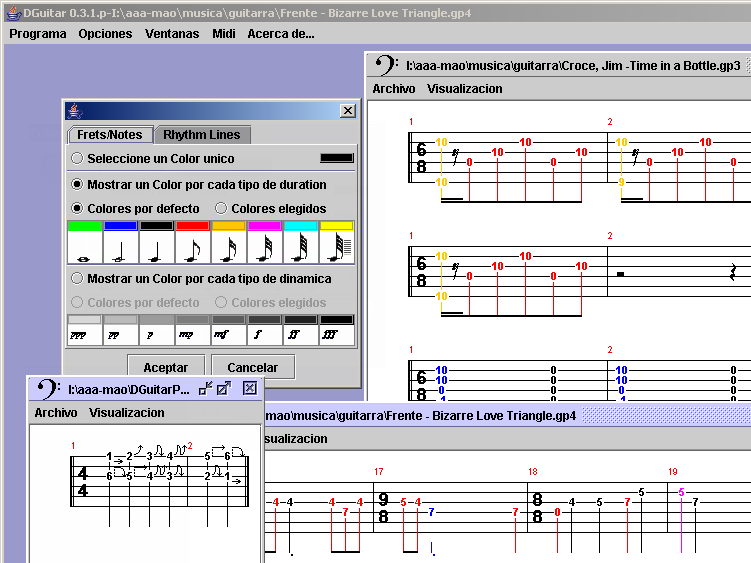
Task: Click bass clef icon of Time in a Bottle window
Action: 386,65
